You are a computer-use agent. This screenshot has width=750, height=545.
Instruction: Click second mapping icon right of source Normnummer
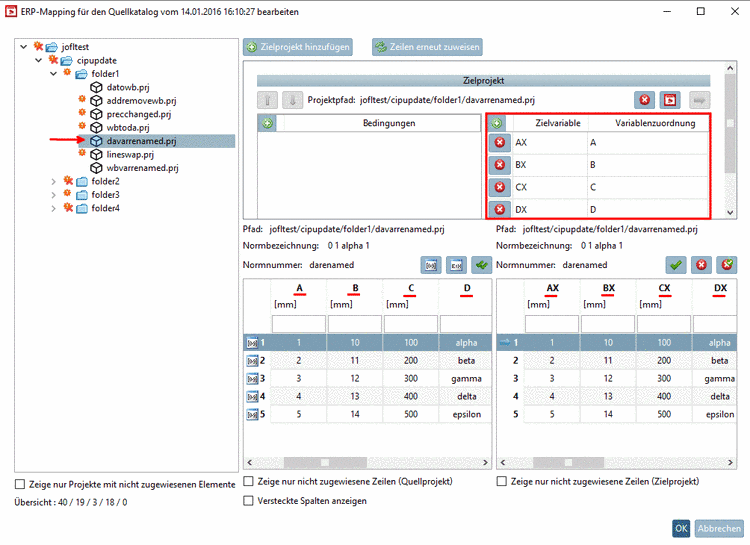point(456,265)
